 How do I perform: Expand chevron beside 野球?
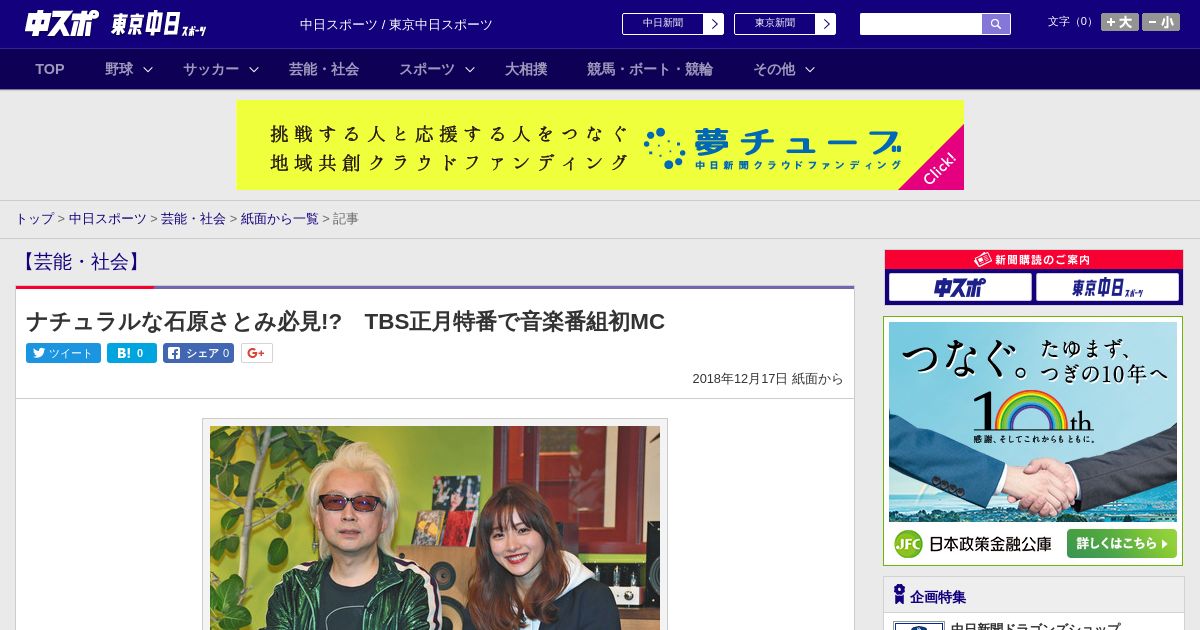click(148, 69)
